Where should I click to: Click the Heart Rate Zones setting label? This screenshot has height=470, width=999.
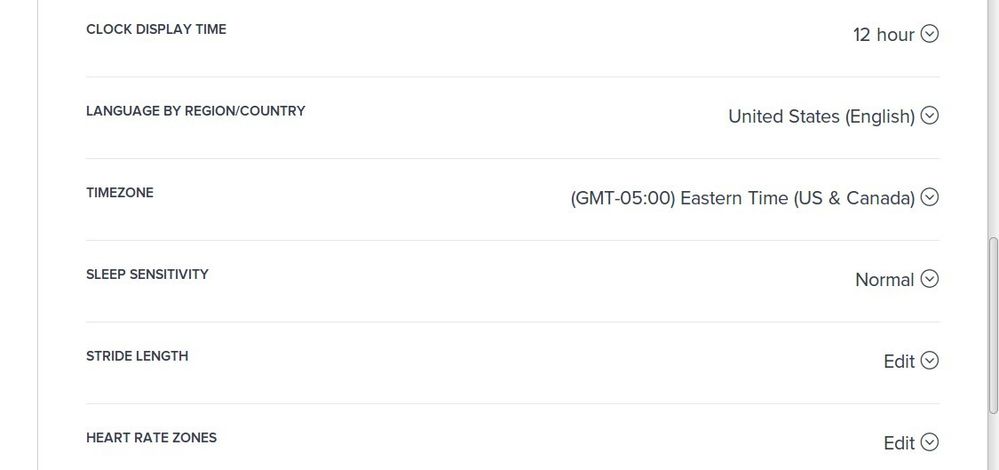[151, 438]
